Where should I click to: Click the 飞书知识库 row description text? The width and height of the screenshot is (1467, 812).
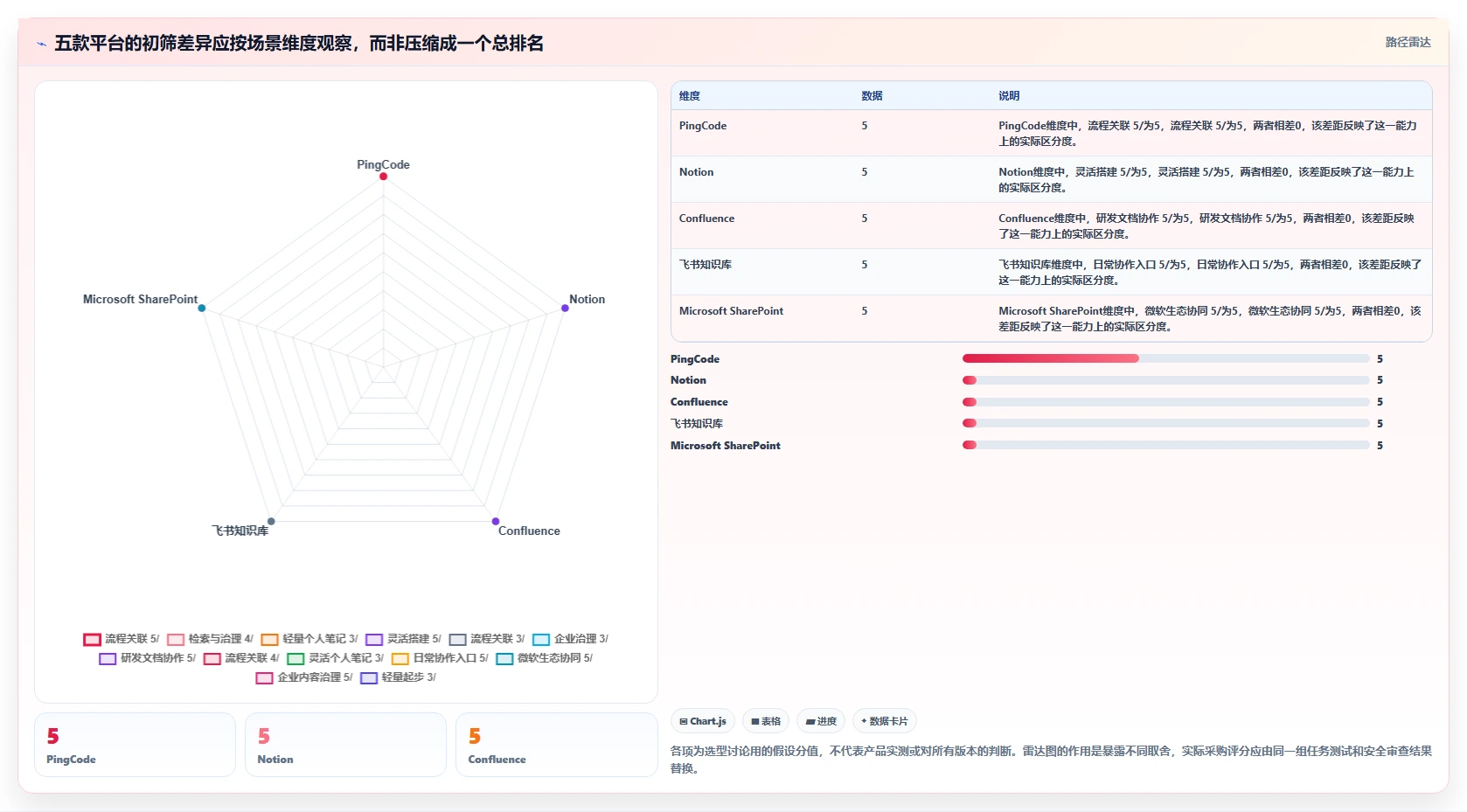(x=1210, y=273)
